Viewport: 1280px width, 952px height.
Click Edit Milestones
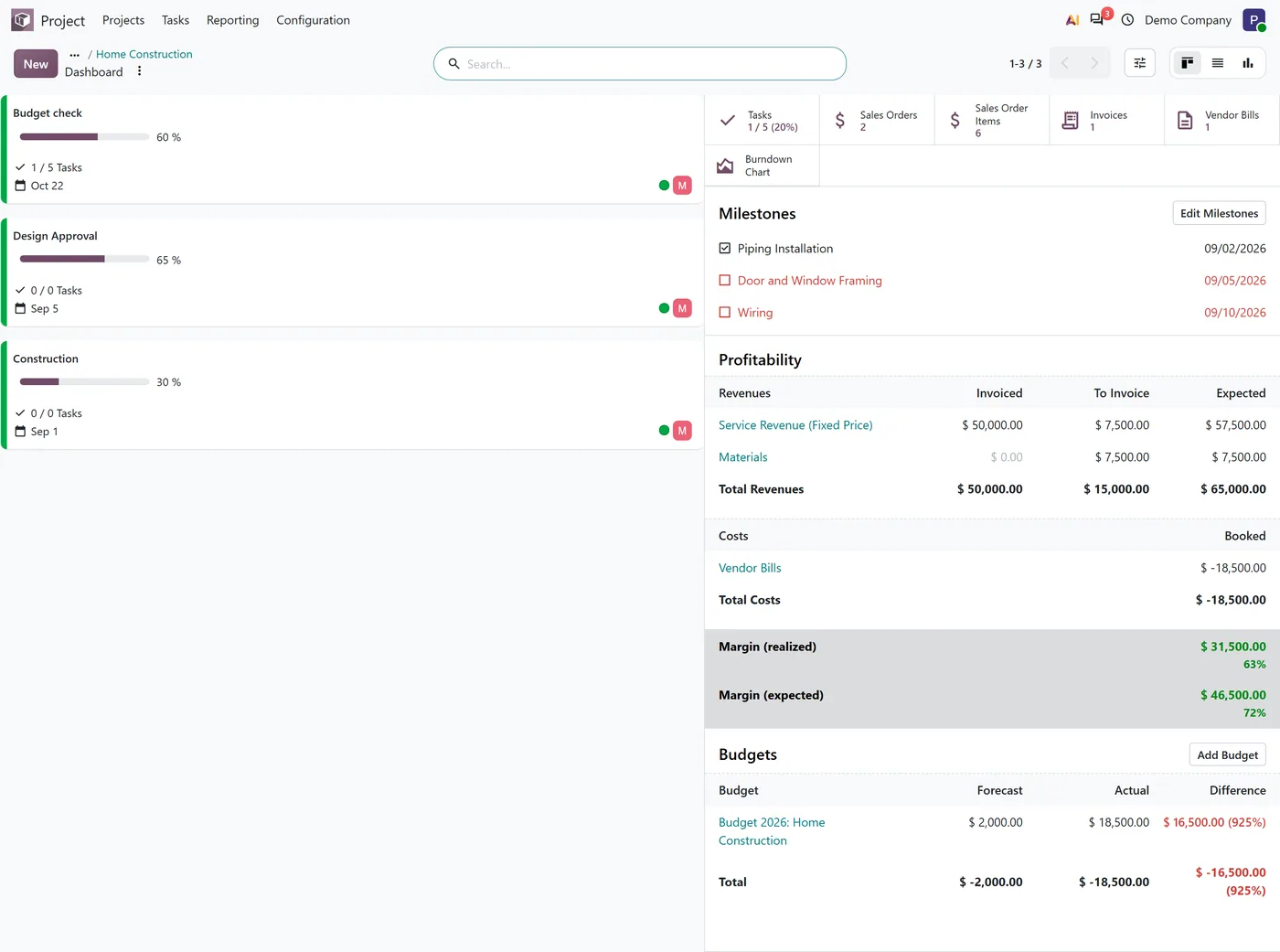(1219, 213)
